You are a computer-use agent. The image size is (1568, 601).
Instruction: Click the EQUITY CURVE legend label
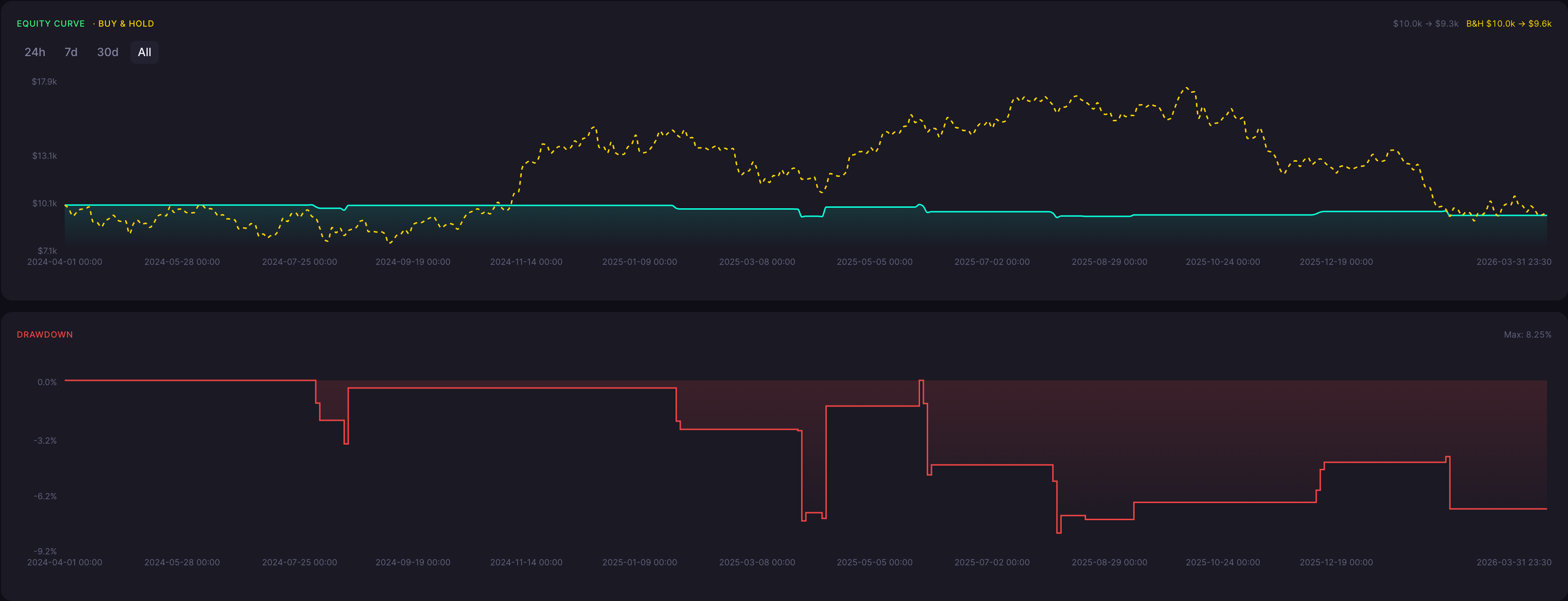pyautogui.click(x=50, y=24)
